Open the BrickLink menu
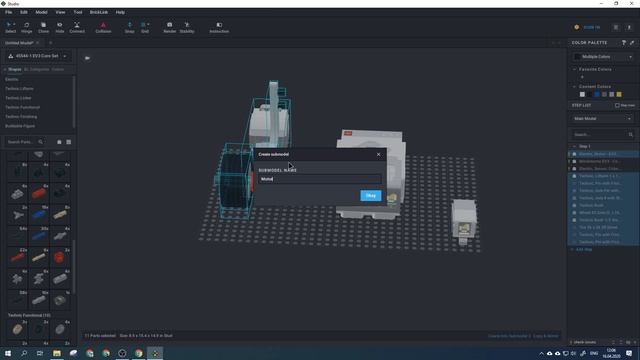640x360 pixels. pyautogui.click(x=99, y=12)
